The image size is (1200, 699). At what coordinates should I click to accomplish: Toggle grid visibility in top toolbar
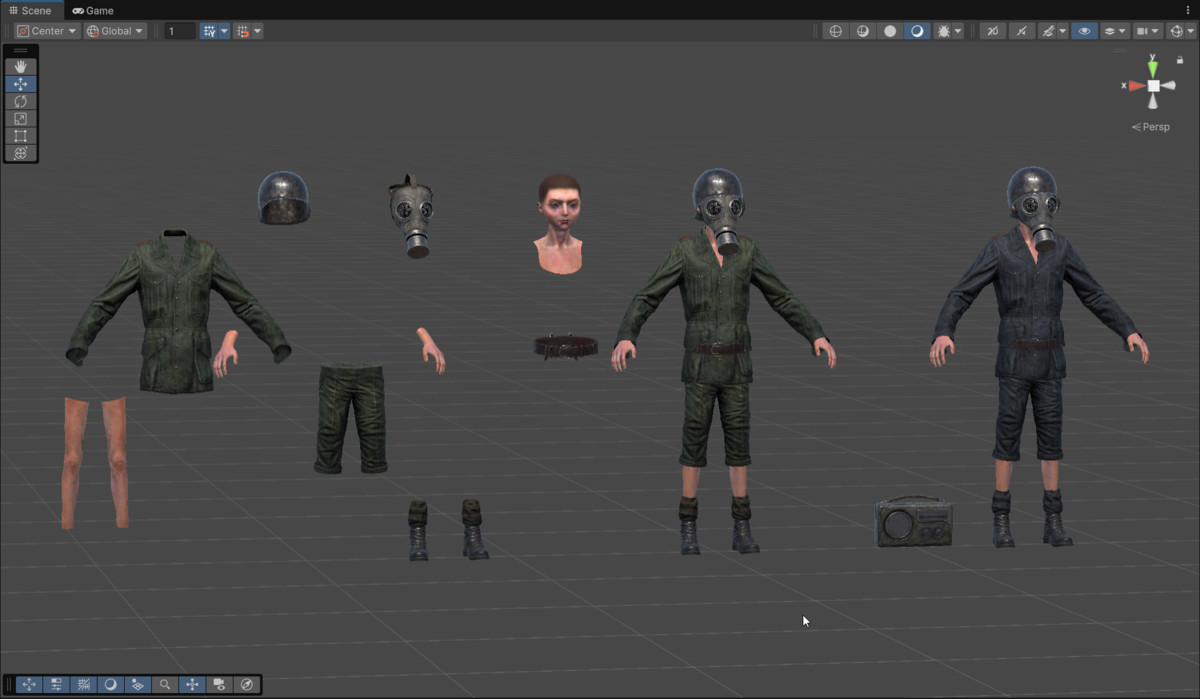[x=209, y=31]
